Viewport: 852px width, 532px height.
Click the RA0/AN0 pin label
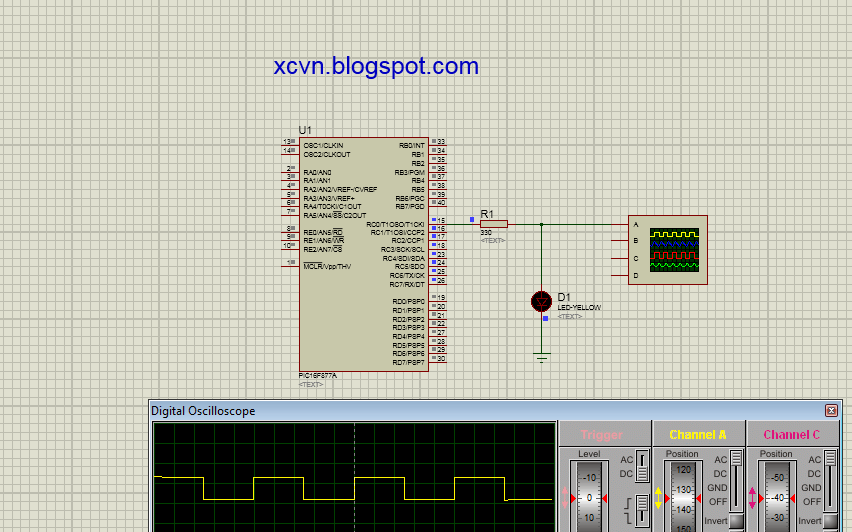coord(317,172)
